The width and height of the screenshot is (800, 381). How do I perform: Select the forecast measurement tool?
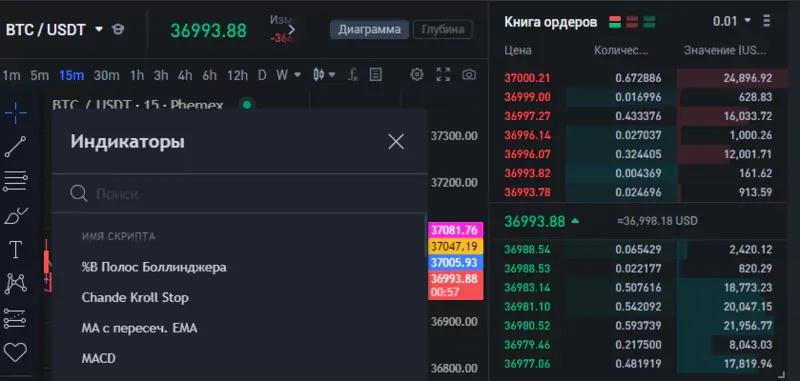coord(15,318)
